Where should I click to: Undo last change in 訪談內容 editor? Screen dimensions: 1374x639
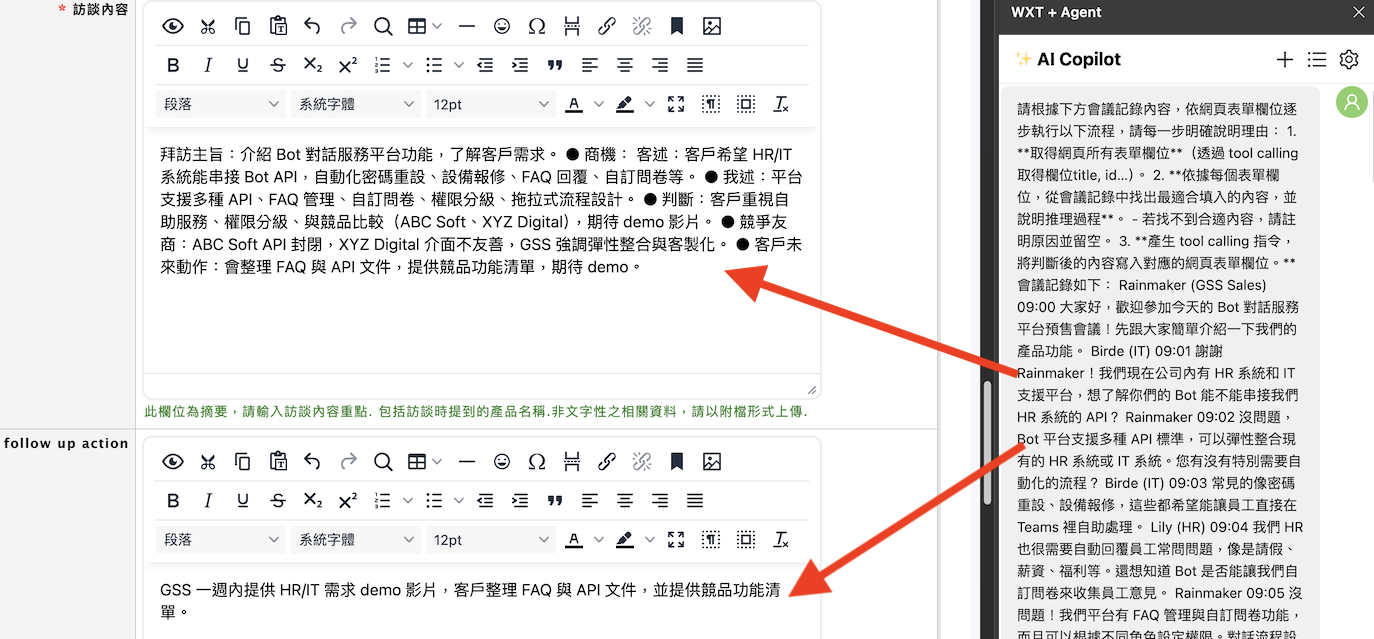pos(313,27)
